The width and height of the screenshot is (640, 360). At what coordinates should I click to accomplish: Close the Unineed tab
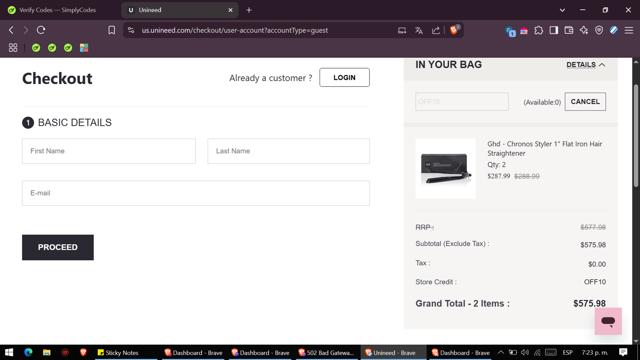tap(230, 10)
